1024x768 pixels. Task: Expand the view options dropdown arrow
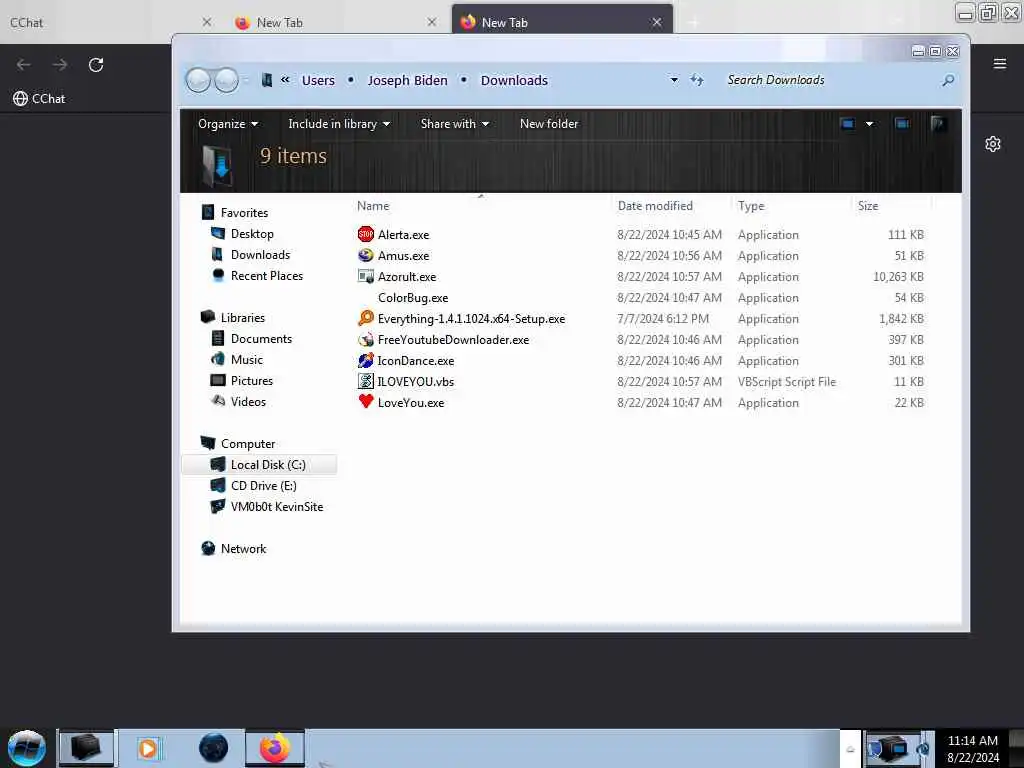tap(869, 123)
